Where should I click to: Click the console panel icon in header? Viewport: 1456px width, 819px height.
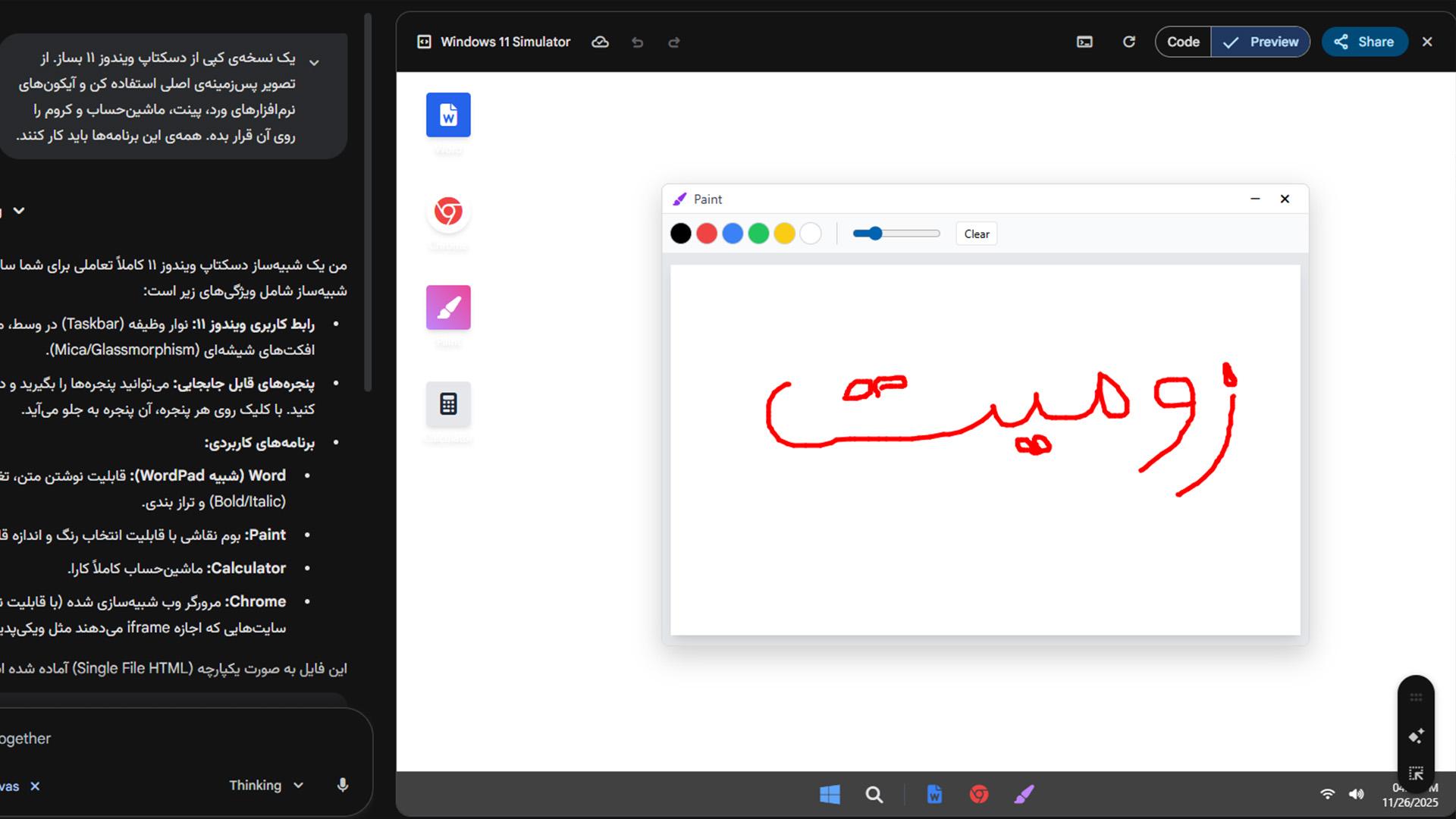pos(1084,42)
